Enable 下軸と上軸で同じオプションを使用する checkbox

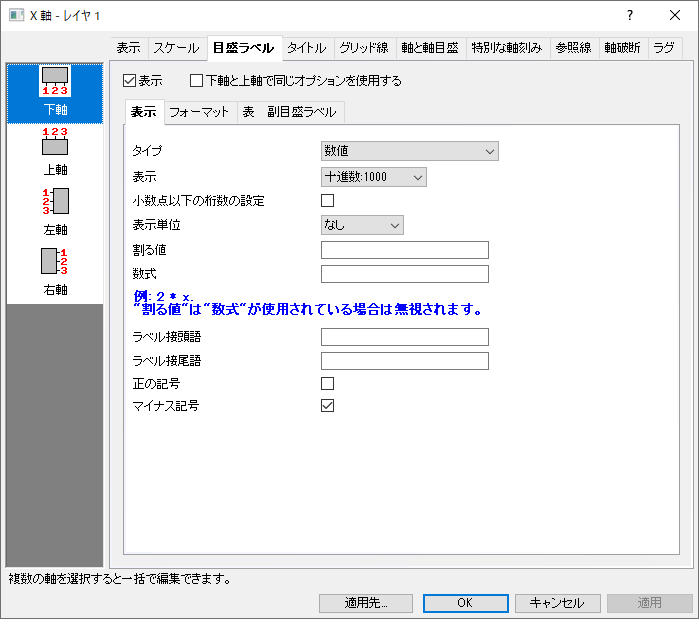click(x=196, y=81)
